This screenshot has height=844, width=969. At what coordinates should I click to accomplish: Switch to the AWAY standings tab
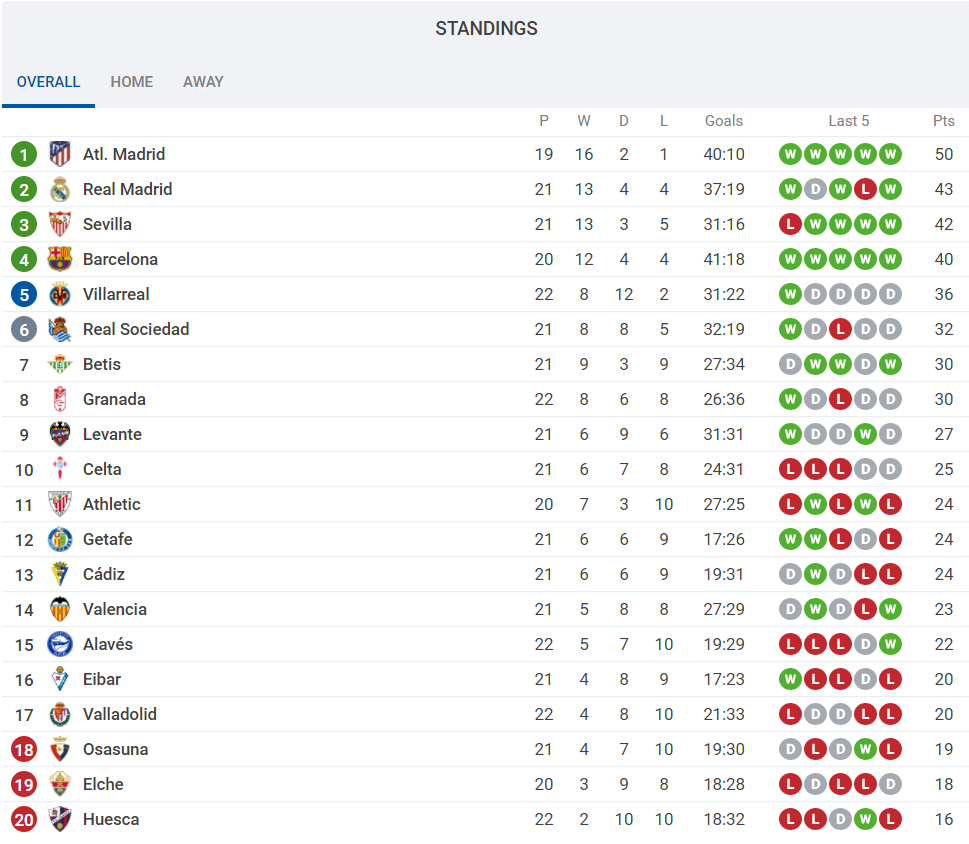(203, 82)
